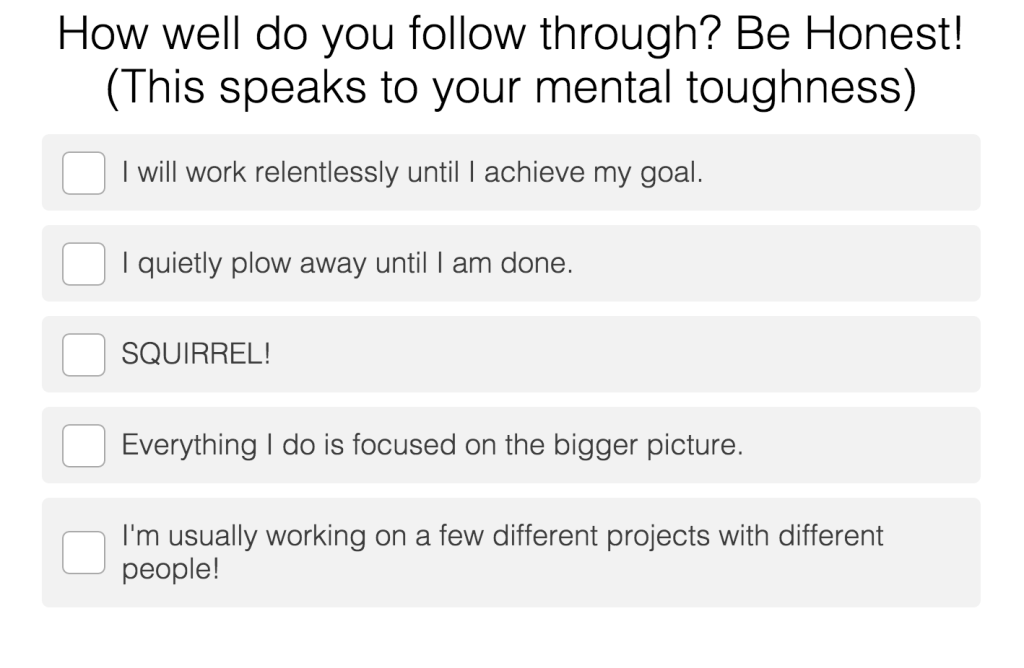Enable the 'bigger picture' option checkbox

pos(84,445)
